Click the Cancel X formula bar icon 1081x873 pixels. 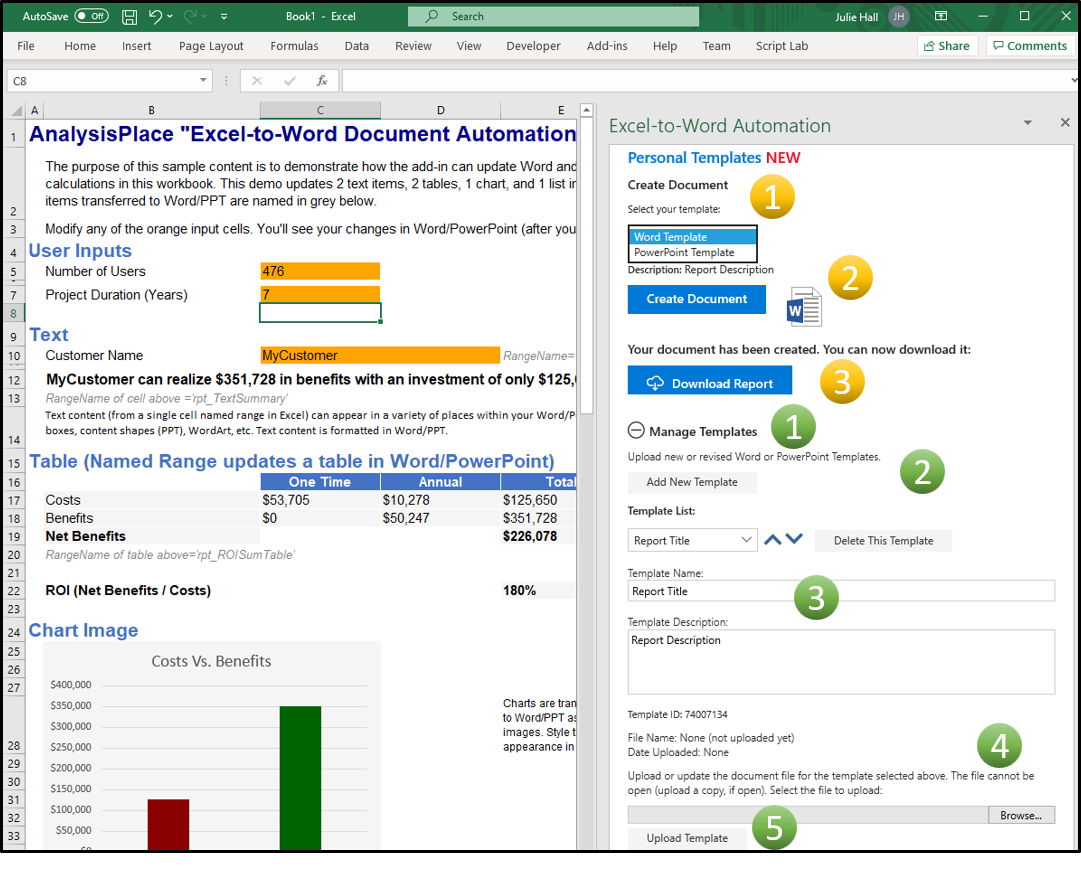pyautogui.click(x=257, y=81)
